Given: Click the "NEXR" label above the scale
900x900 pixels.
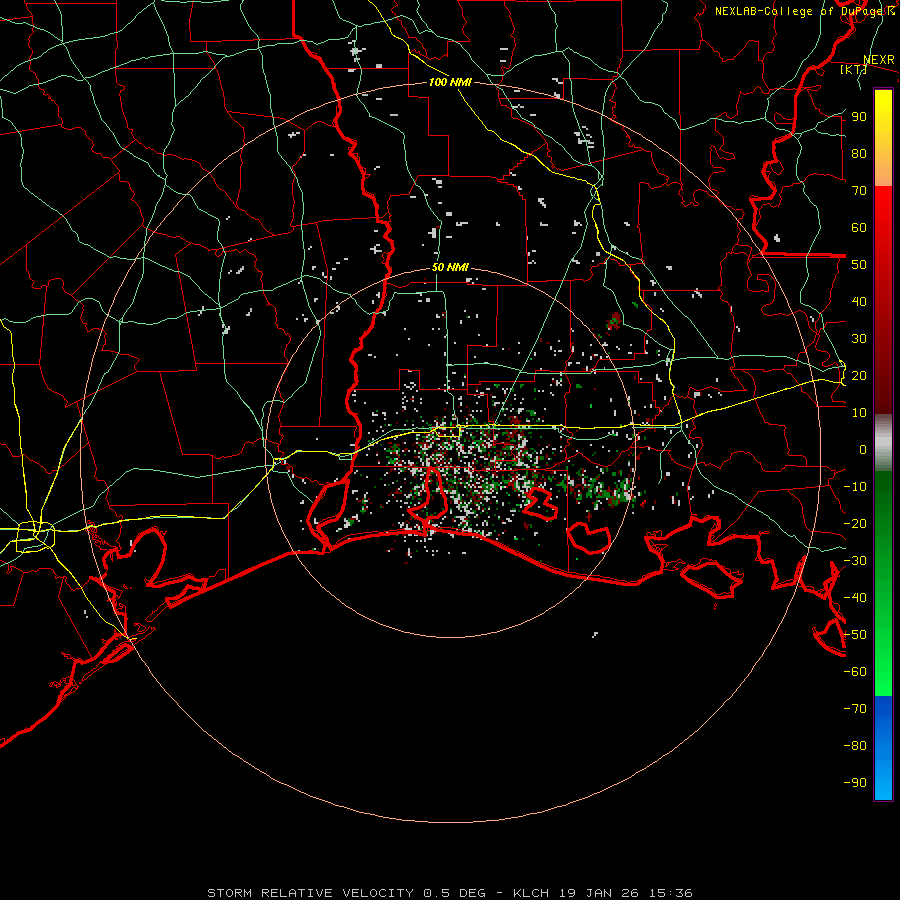Looking at the screenshot, I should pos(879,60).
